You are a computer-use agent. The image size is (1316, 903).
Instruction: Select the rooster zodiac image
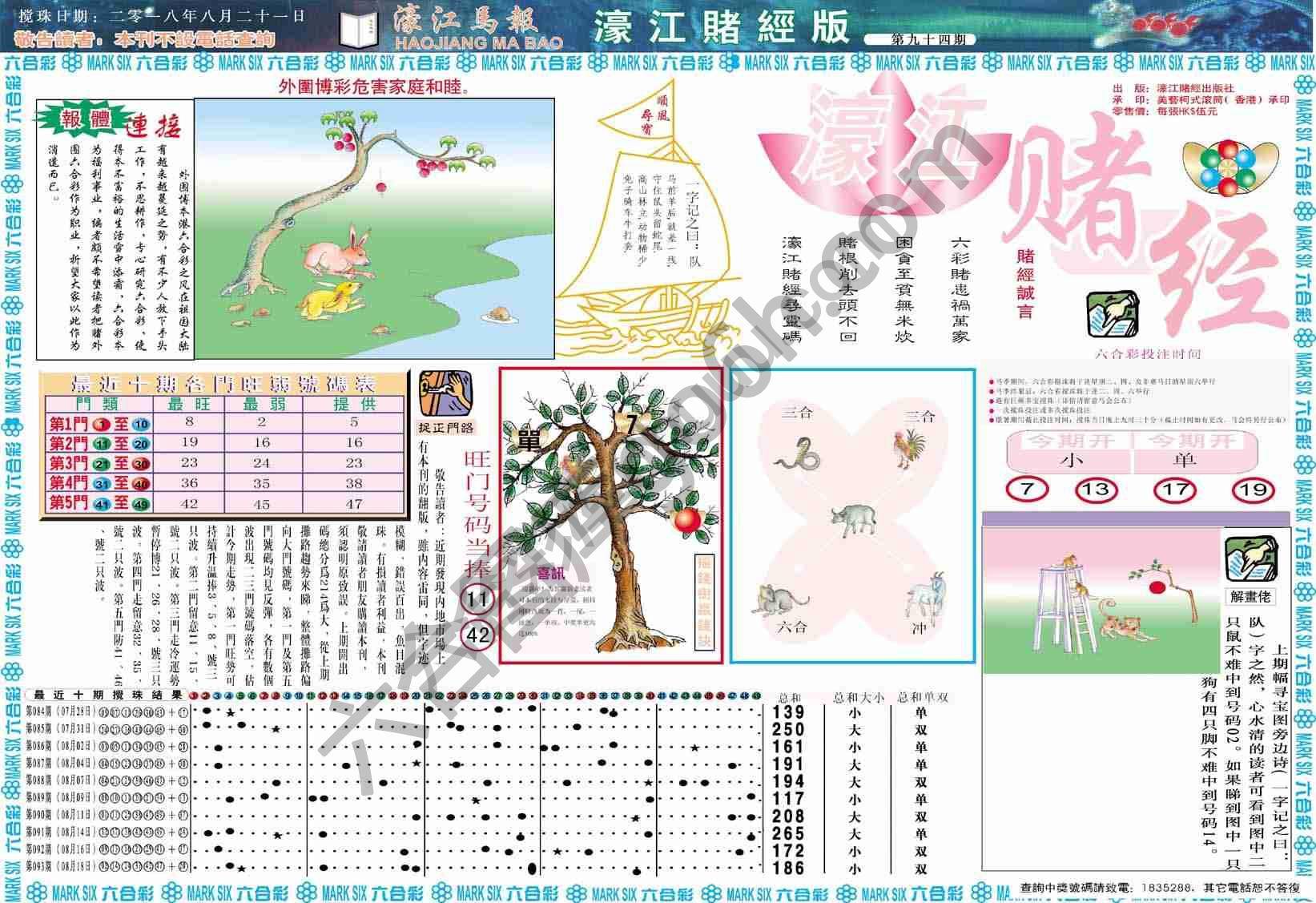(910, 449)
